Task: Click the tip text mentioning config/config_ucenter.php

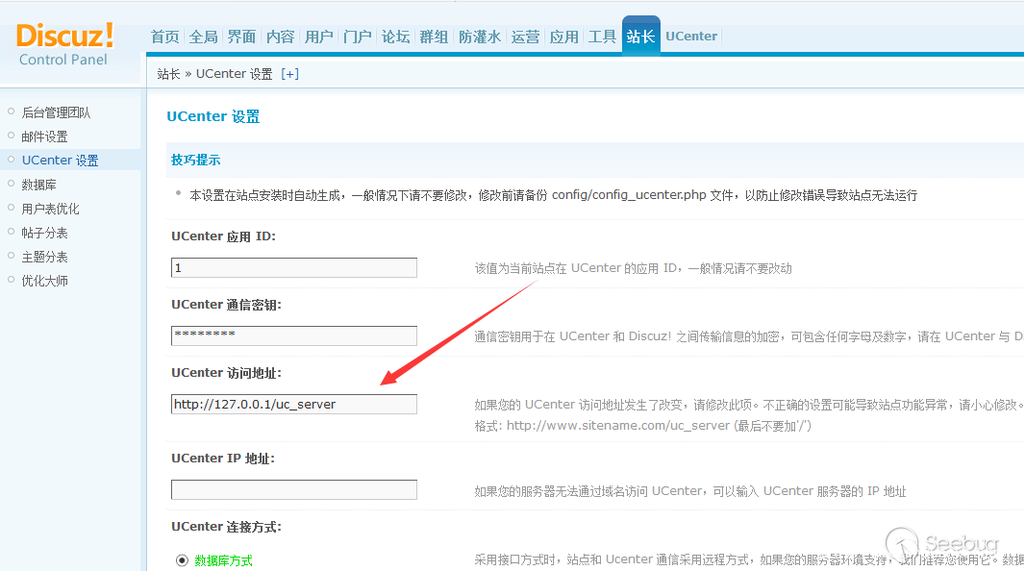Action: (553, 195)
